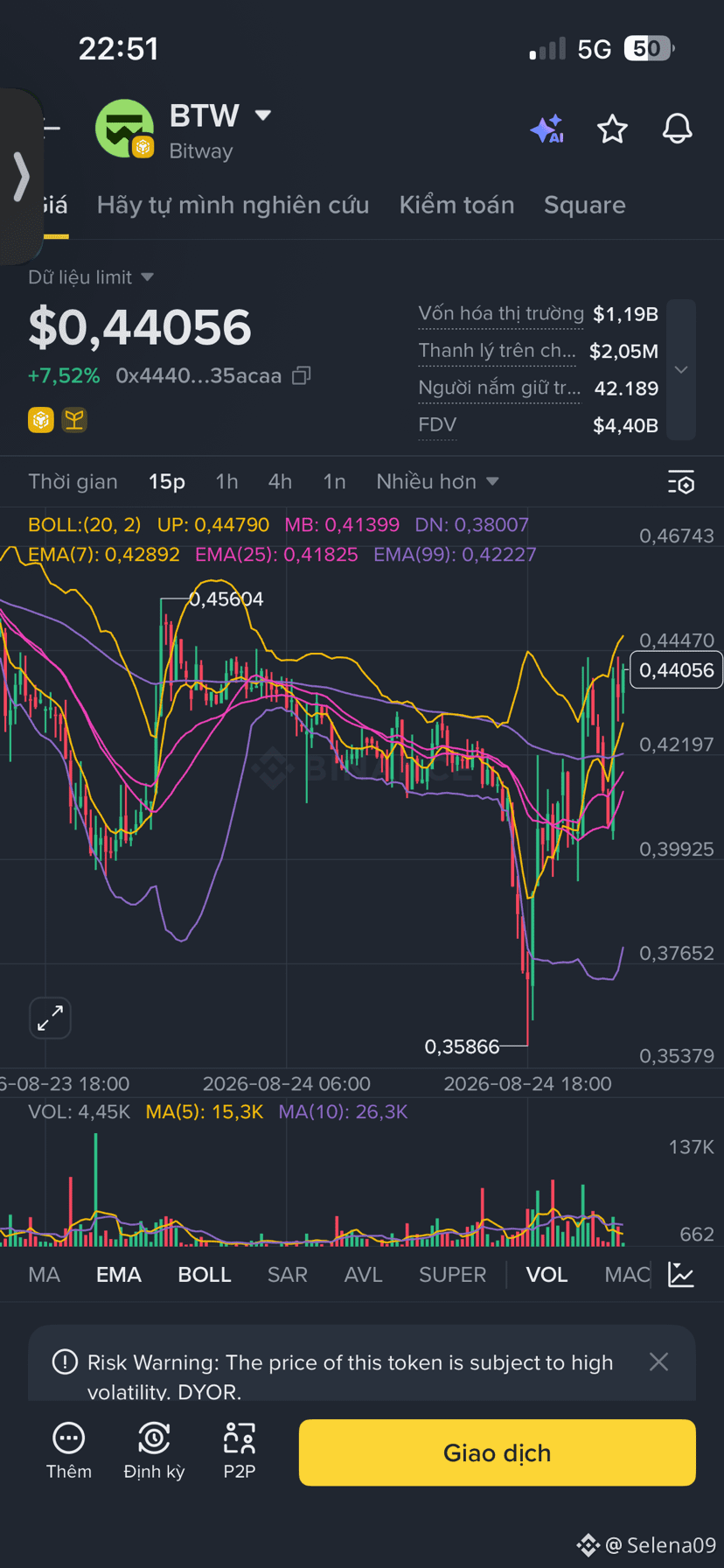Open indicator chart settings icon after MAC
Screen dimensions: 724x1568
click(x=681, y=1275)
